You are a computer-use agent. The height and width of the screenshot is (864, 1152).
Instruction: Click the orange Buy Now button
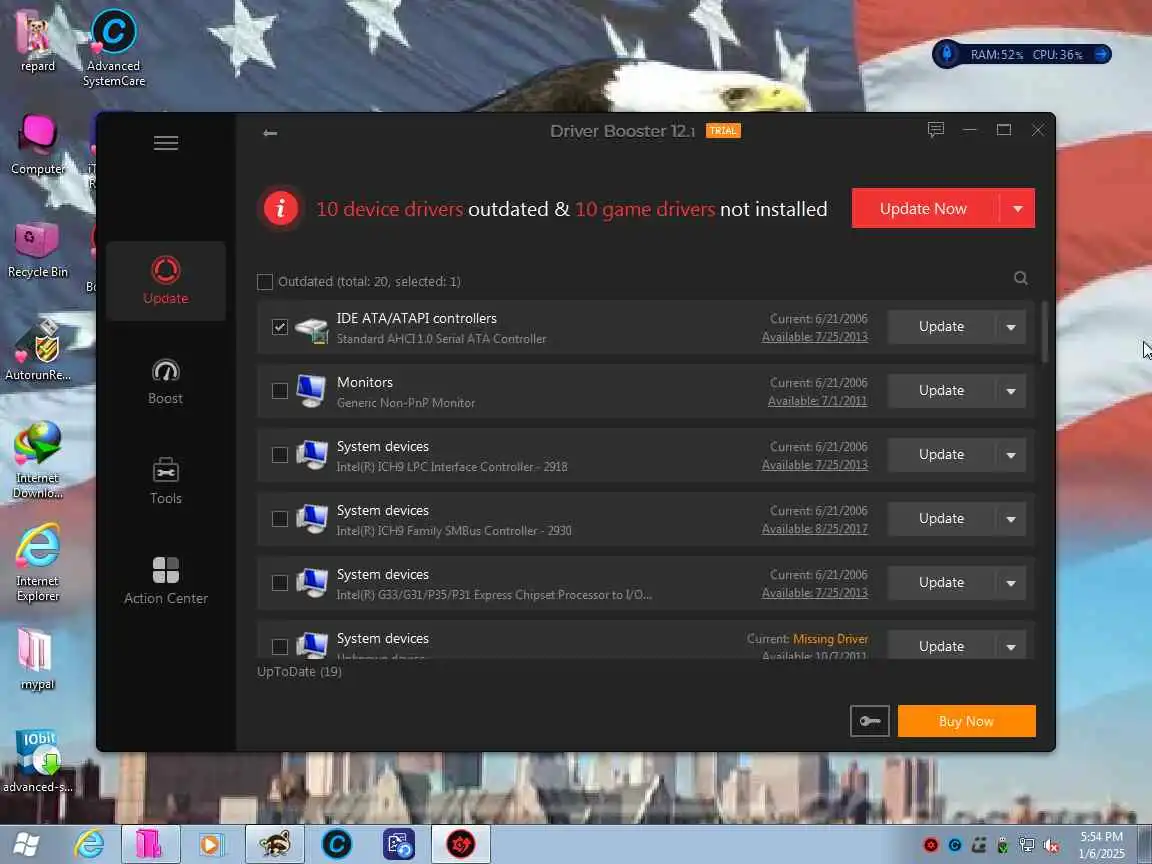coord(966,721)
